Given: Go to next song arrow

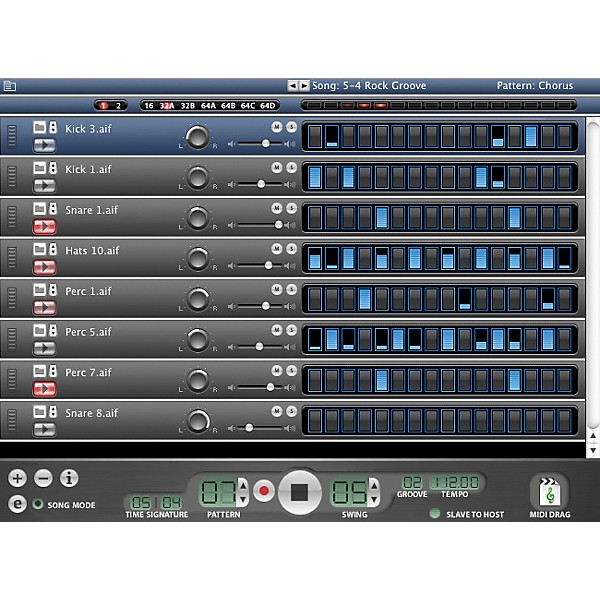Looking at the screenshot, I should (304, 86).
